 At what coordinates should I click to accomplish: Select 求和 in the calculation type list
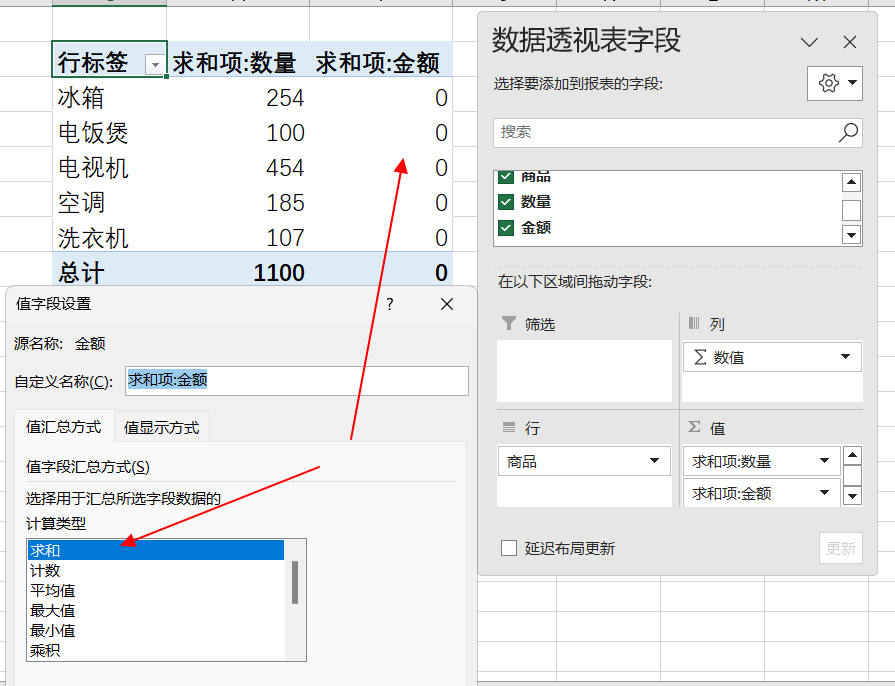[x=156, y=550]
